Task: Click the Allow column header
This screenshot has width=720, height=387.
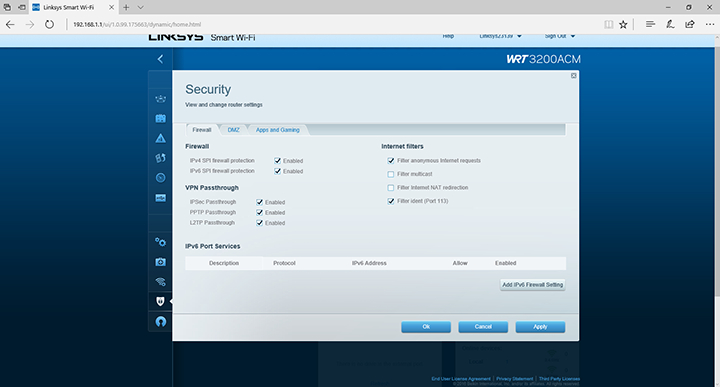Action: click(460, 263)
